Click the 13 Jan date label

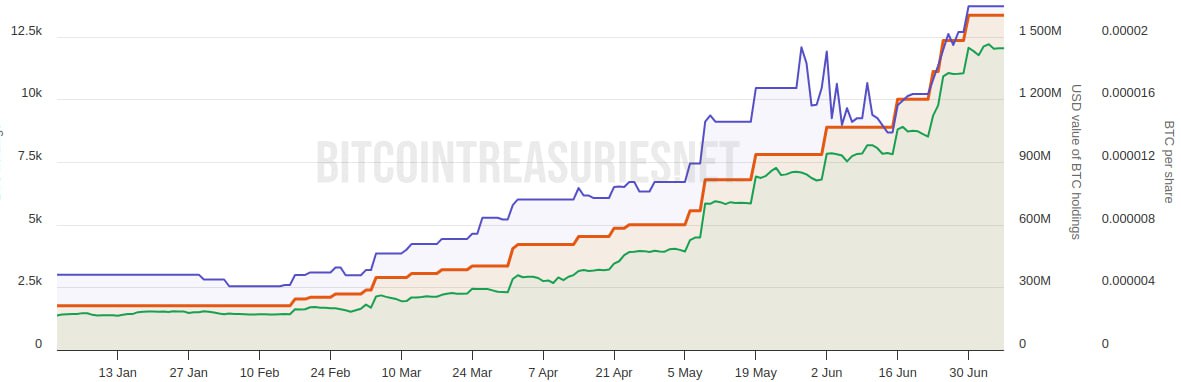pos(117,372)
